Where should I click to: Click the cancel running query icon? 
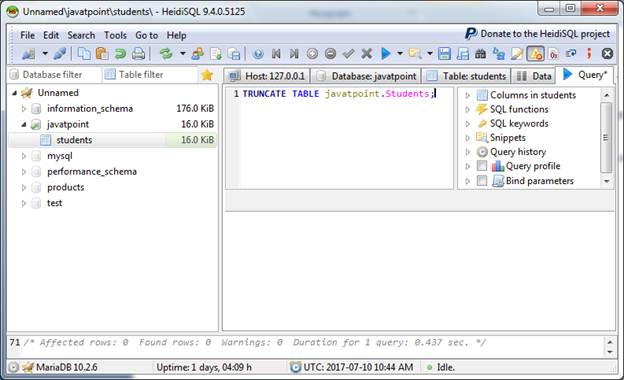pos(607,53)
